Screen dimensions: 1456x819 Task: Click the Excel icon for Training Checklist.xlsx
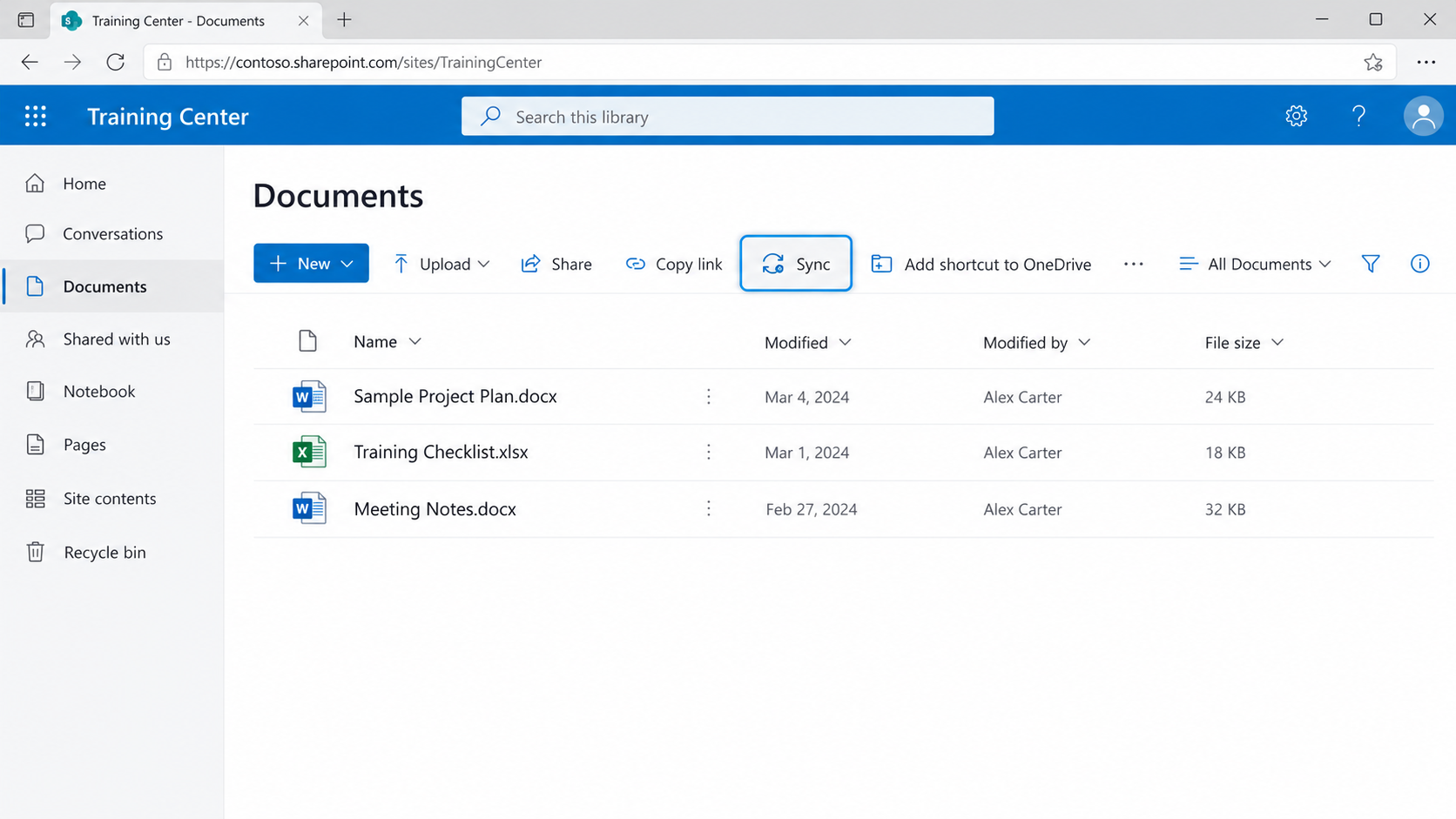[309, 452]
